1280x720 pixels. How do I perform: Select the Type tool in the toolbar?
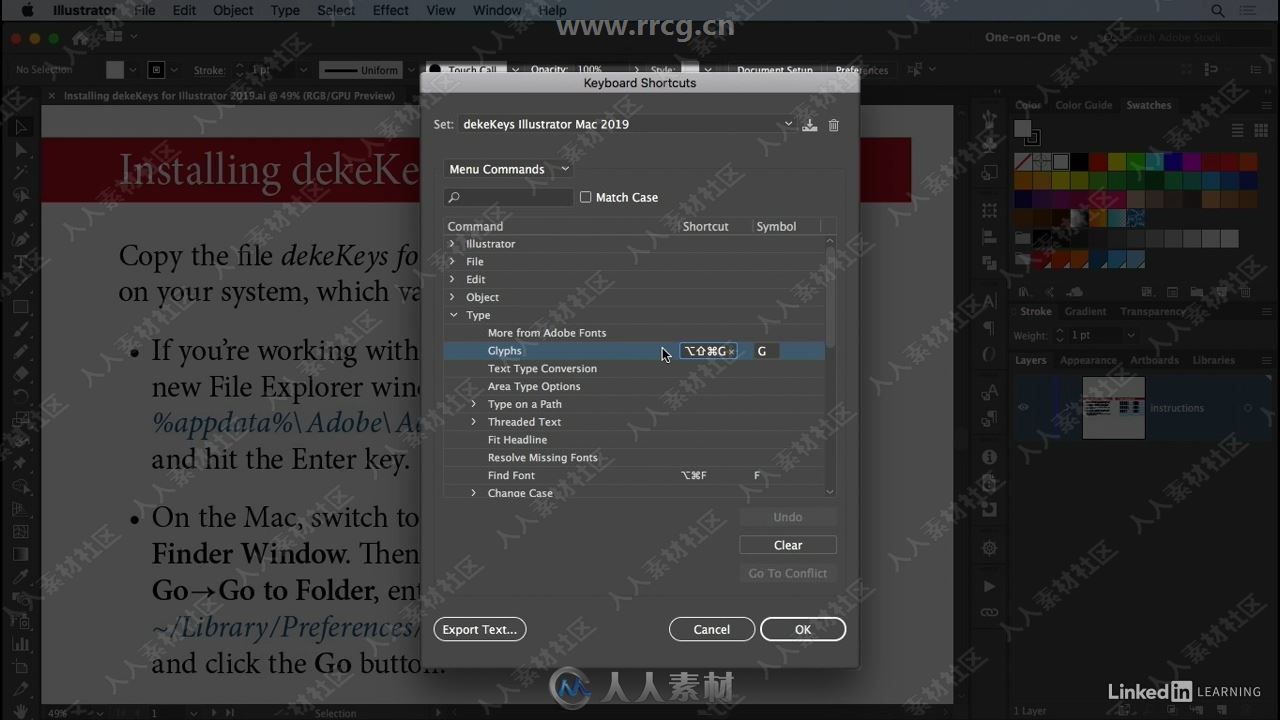[20, 263]
